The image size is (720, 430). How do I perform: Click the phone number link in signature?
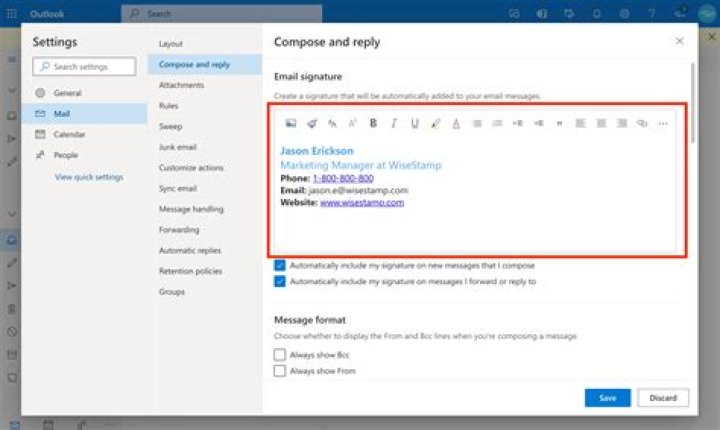click(343, 178)
